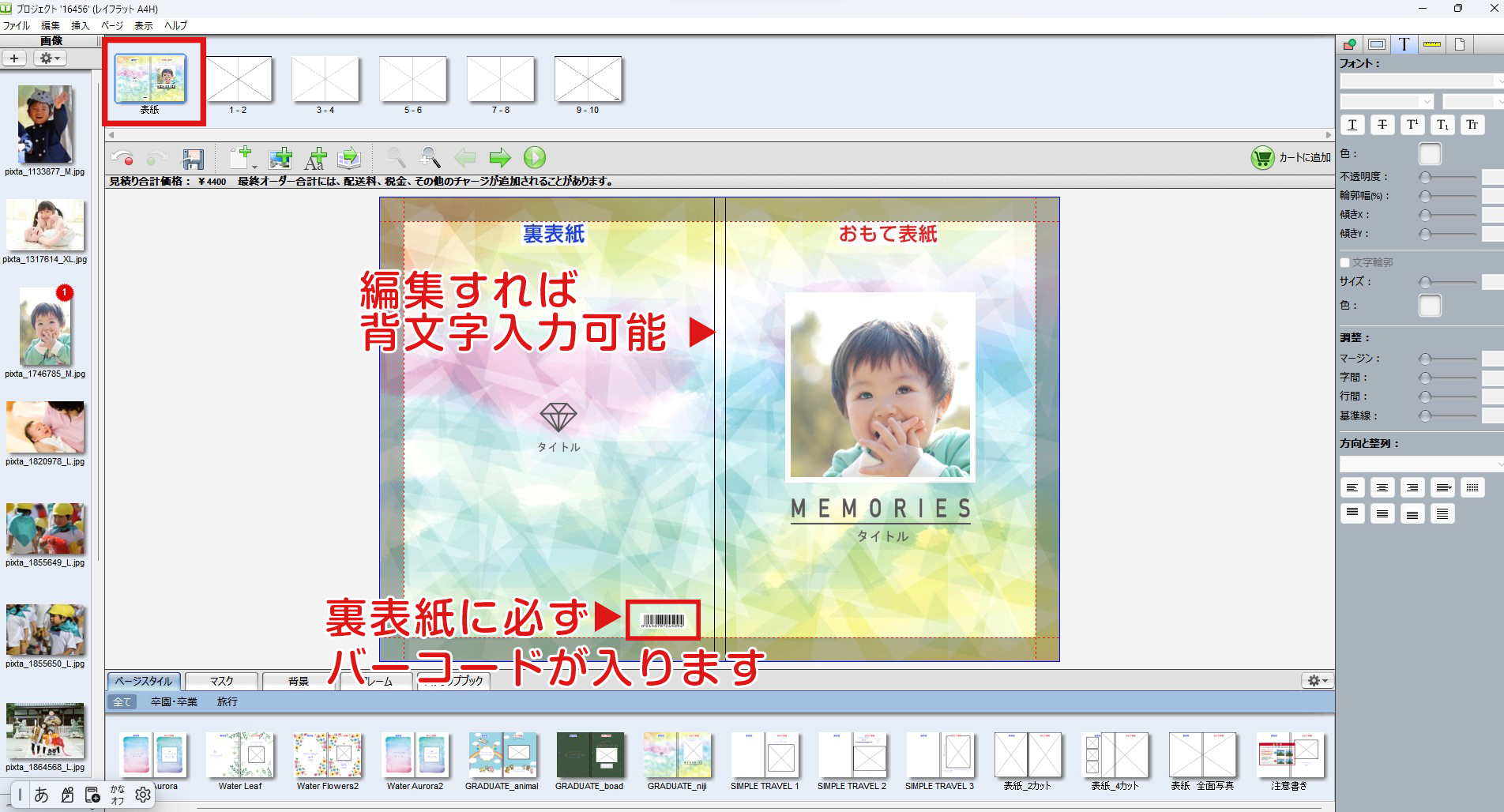
Task: Open the justify text options dropdown button
Action: coord(1442,488)
